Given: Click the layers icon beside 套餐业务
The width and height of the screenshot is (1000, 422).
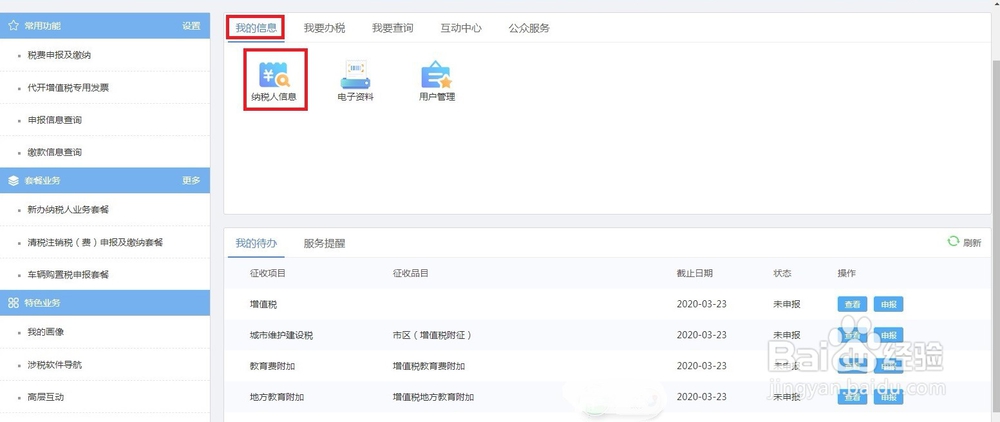Looking at the screenshot, I should click(x=13, y=180).
